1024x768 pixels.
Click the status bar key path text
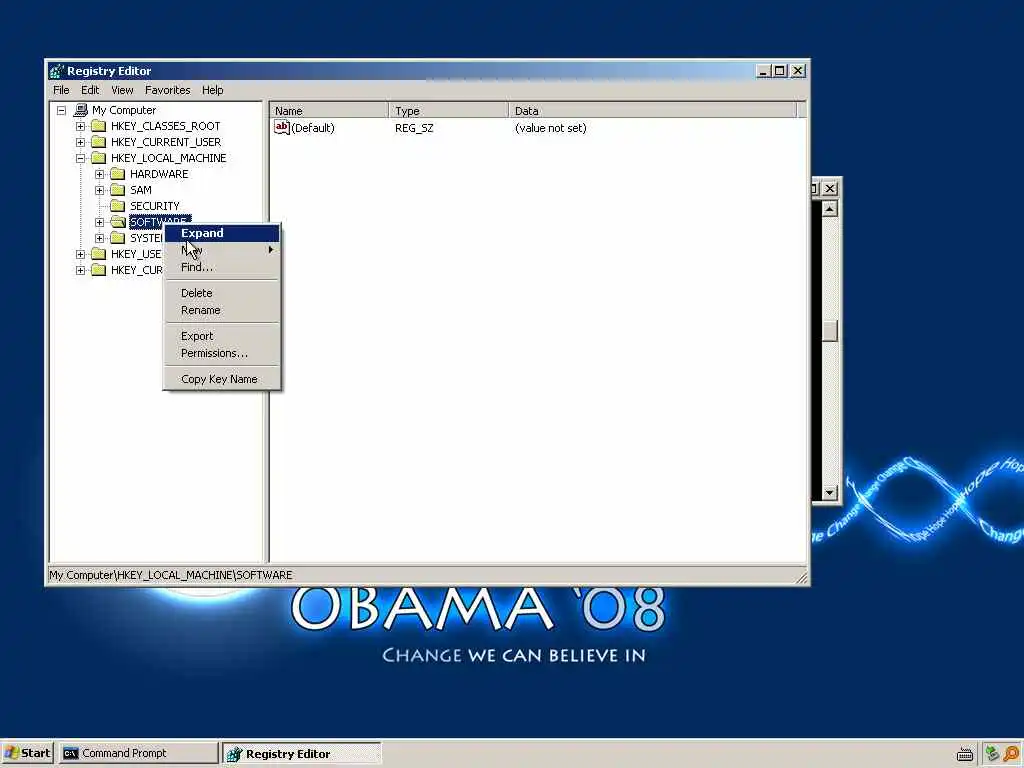[x=170, y=575]
